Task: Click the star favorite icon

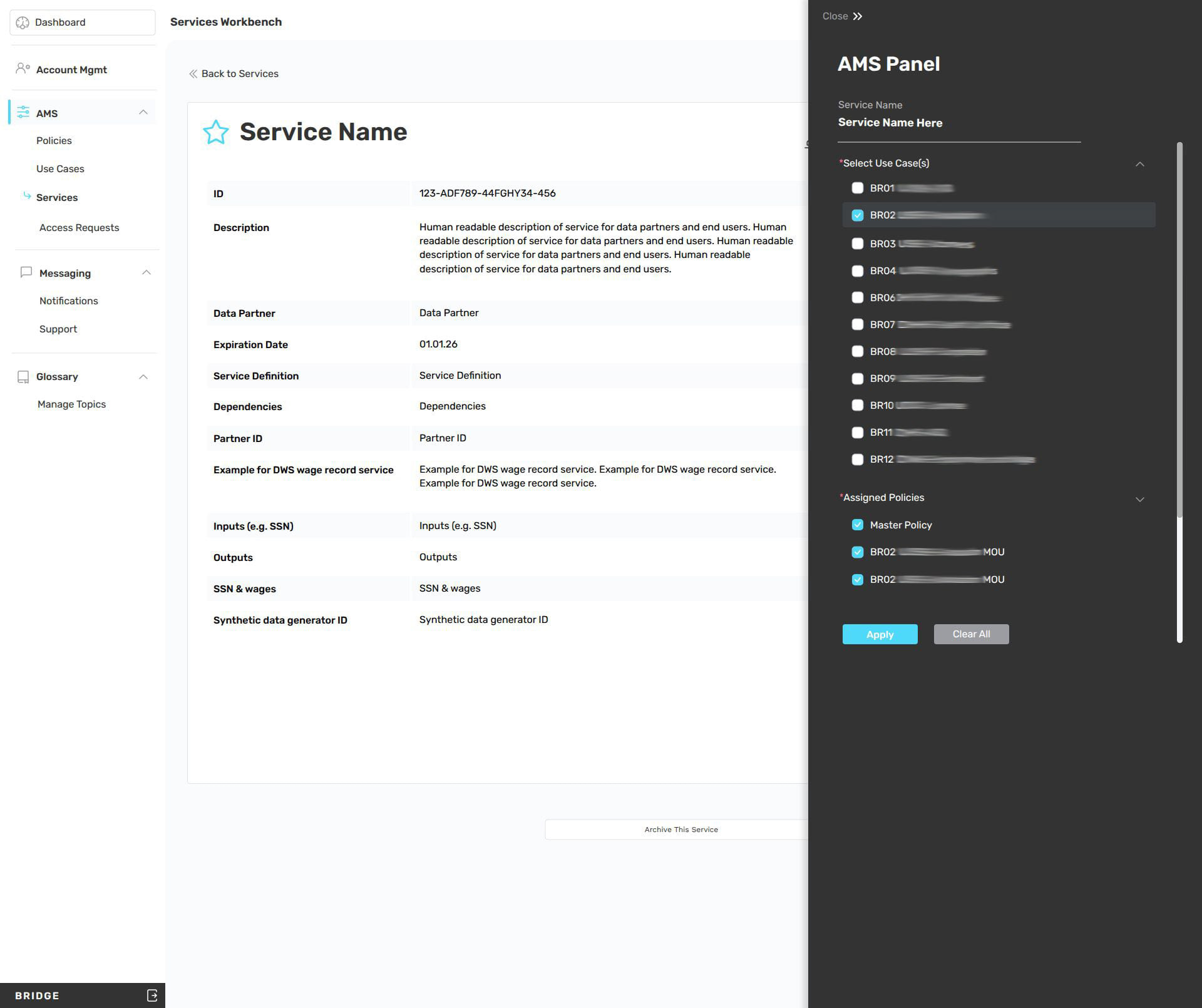Action: point(216,132)
